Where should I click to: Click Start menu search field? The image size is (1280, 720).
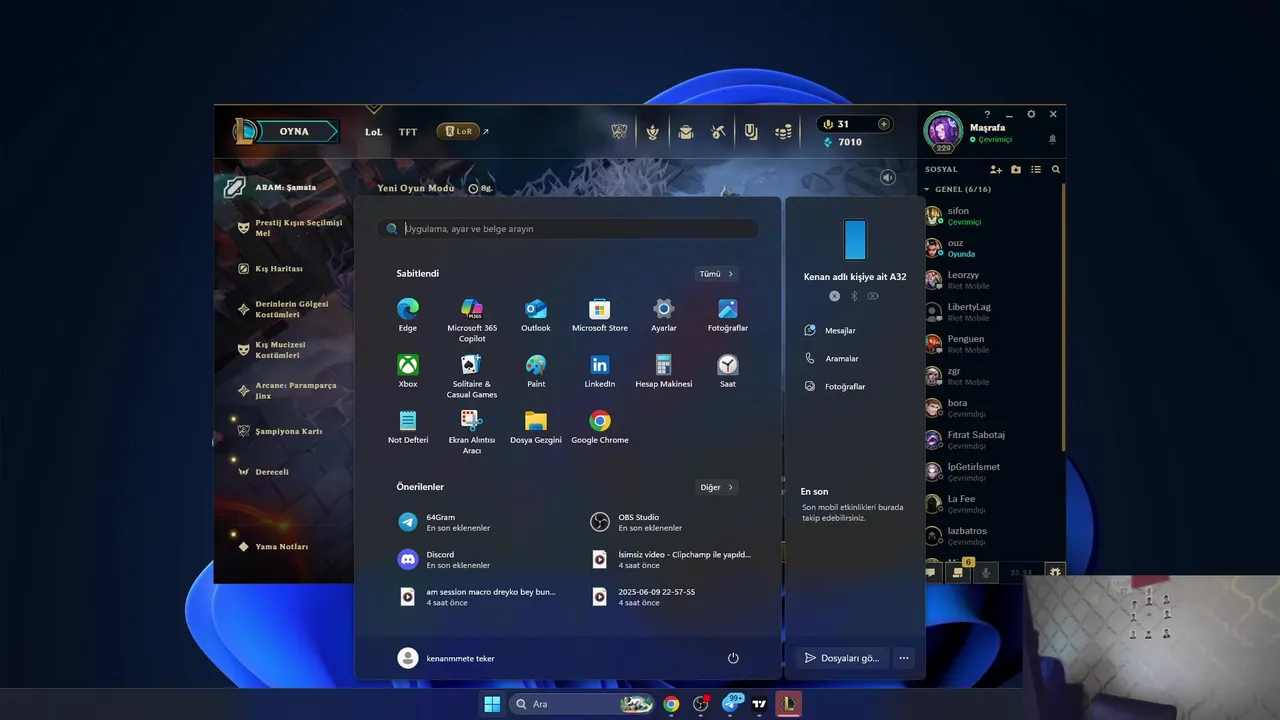568,229
